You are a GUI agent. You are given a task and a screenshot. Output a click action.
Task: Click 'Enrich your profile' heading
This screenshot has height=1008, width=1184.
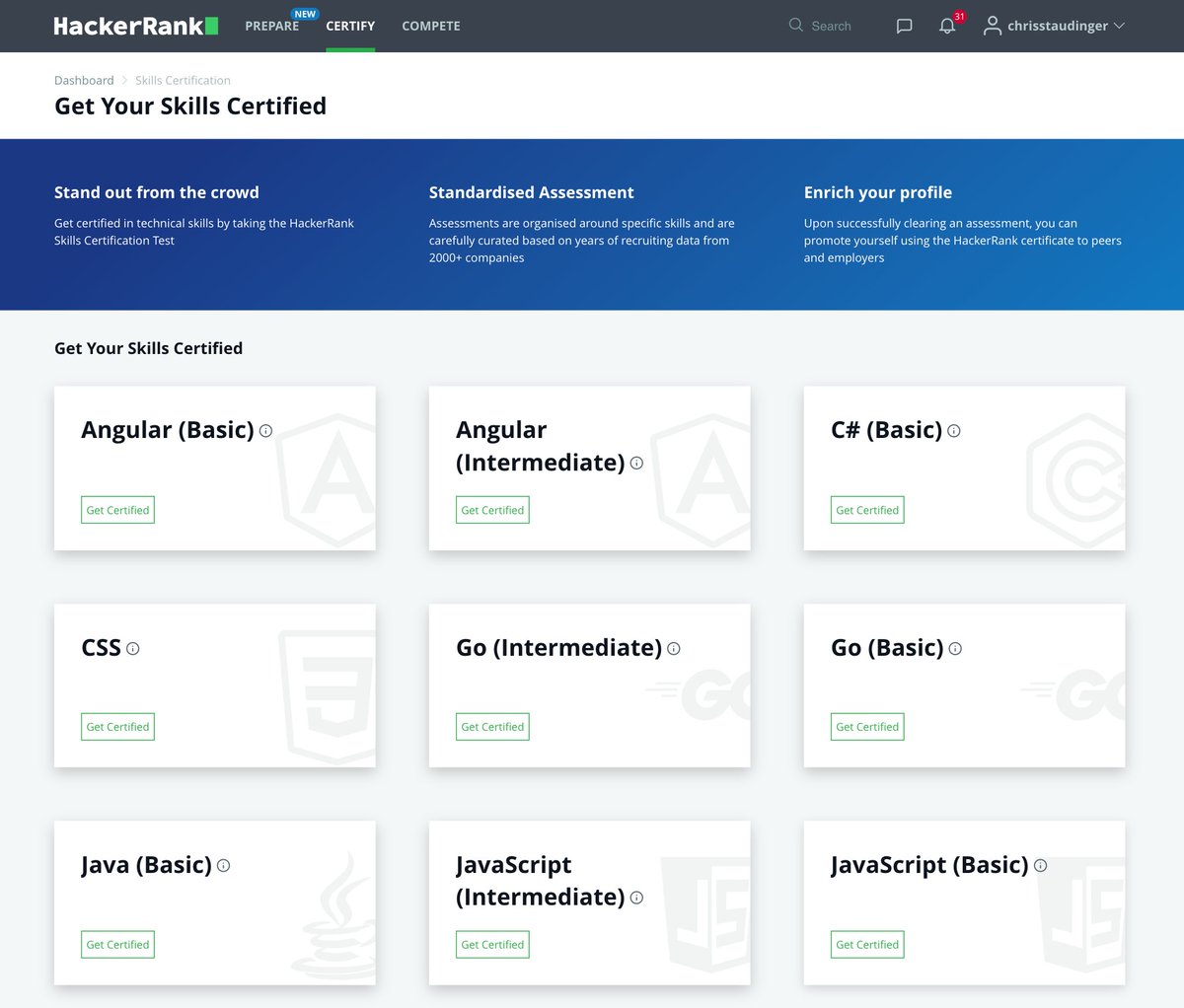point(878,192)
